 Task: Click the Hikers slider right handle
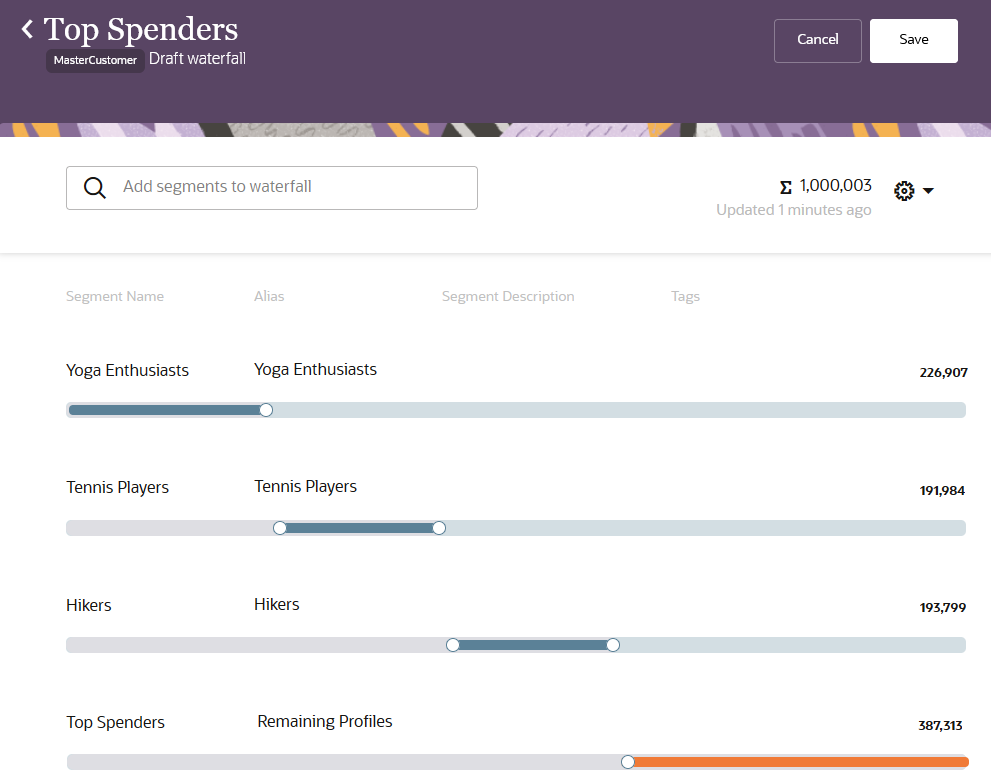point(613,645)
